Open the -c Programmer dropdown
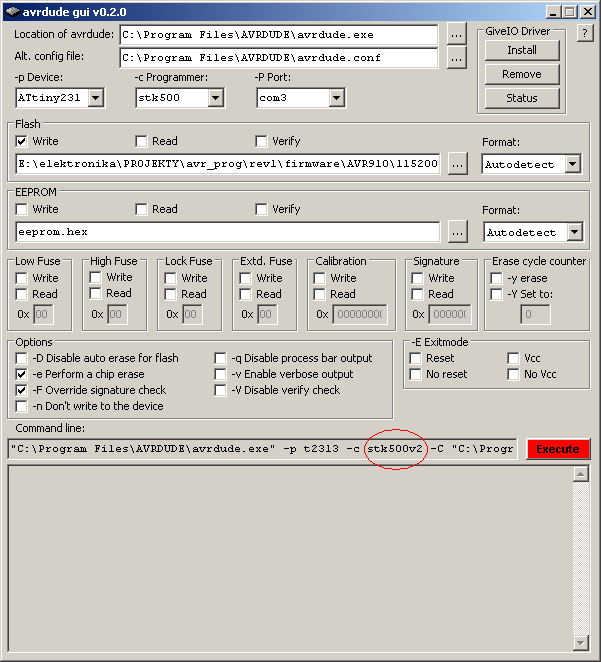Image resolution: width=601 pixels, height=662 pixels. pos(216,98)
